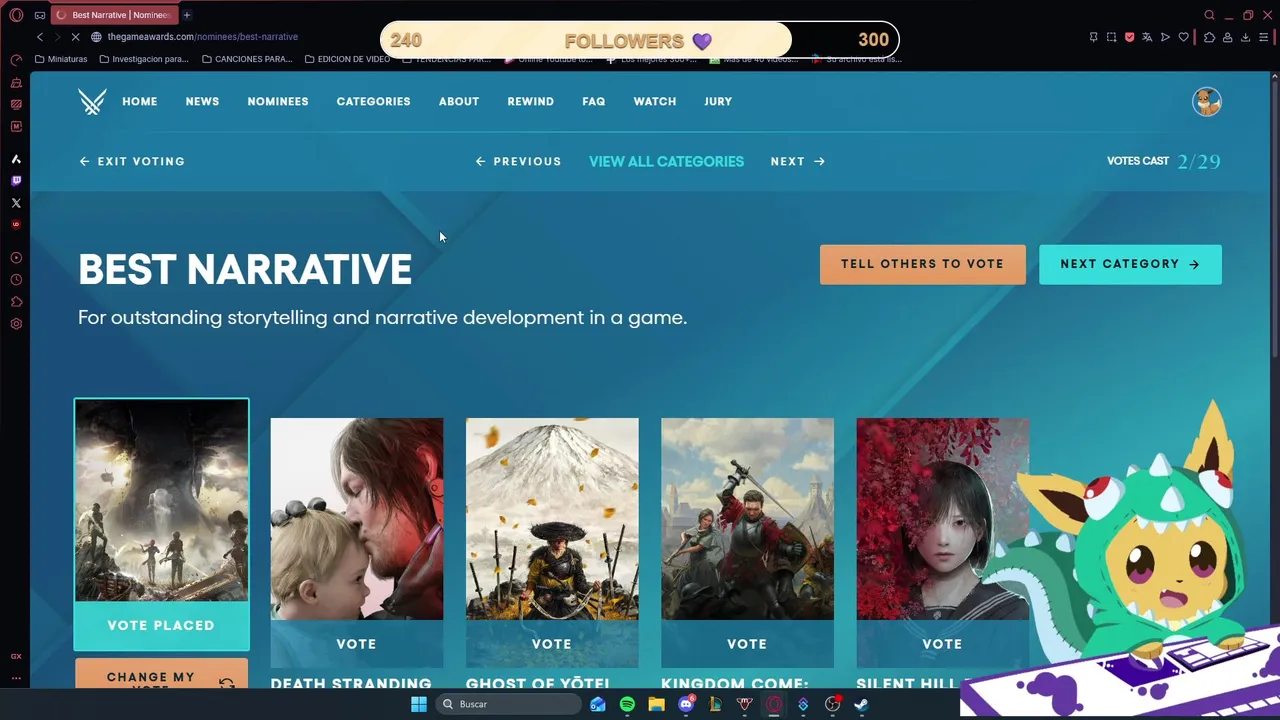Click the snapshot capture icon
1280x720 pixels.
click(1111, 37)
